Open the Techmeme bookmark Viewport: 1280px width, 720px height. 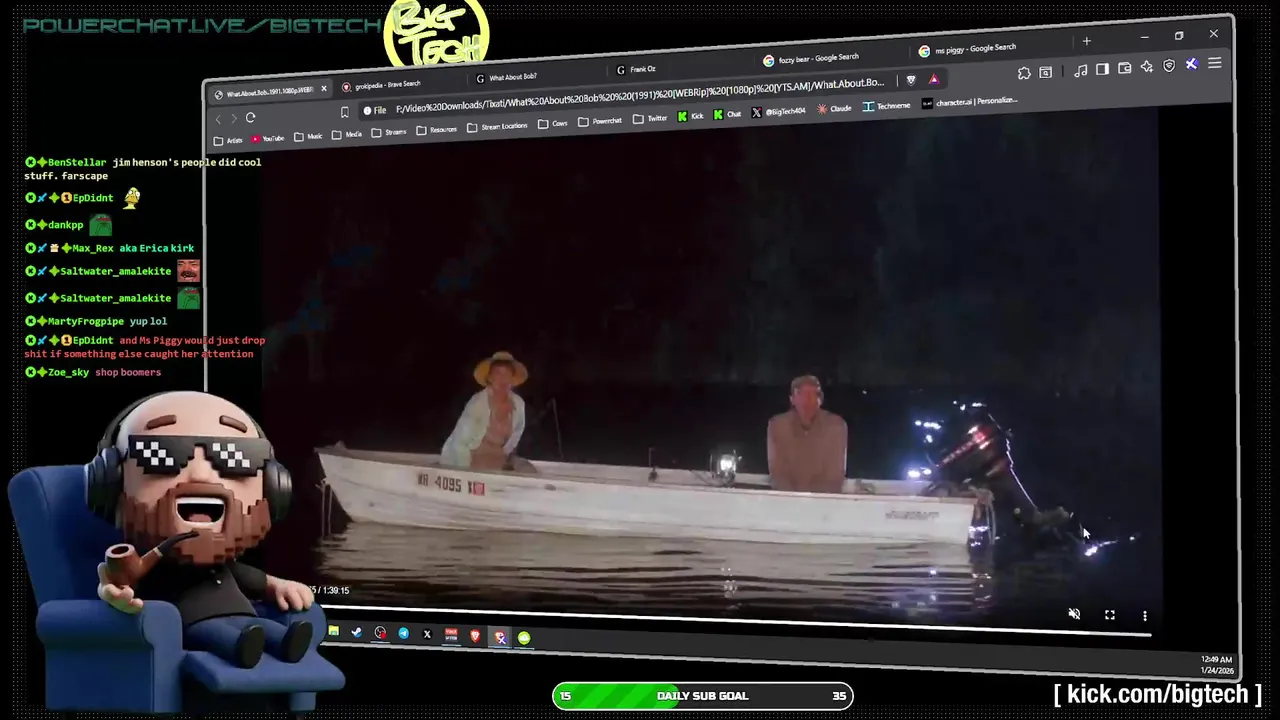pos(887,106)
